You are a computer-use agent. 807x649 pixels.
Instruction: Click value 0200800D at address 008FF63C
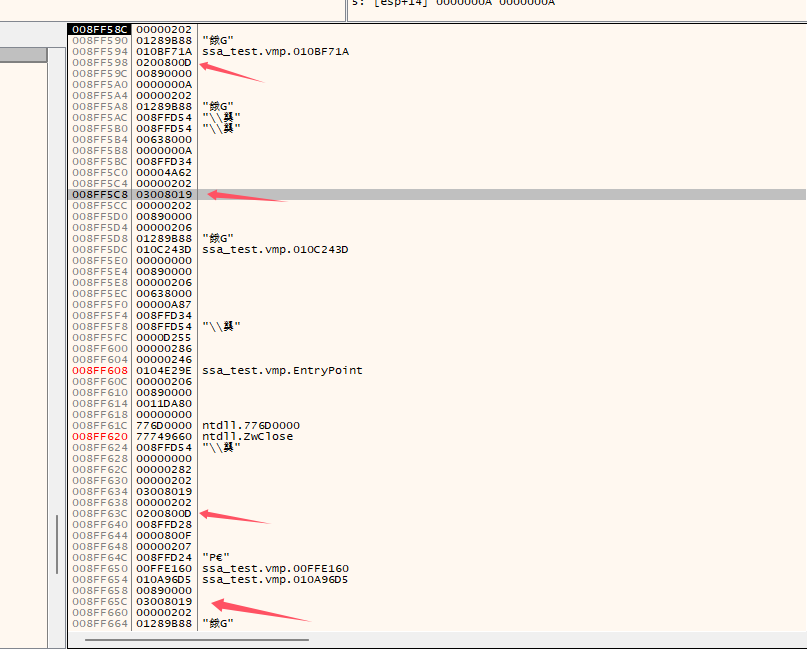coord(164,514)
